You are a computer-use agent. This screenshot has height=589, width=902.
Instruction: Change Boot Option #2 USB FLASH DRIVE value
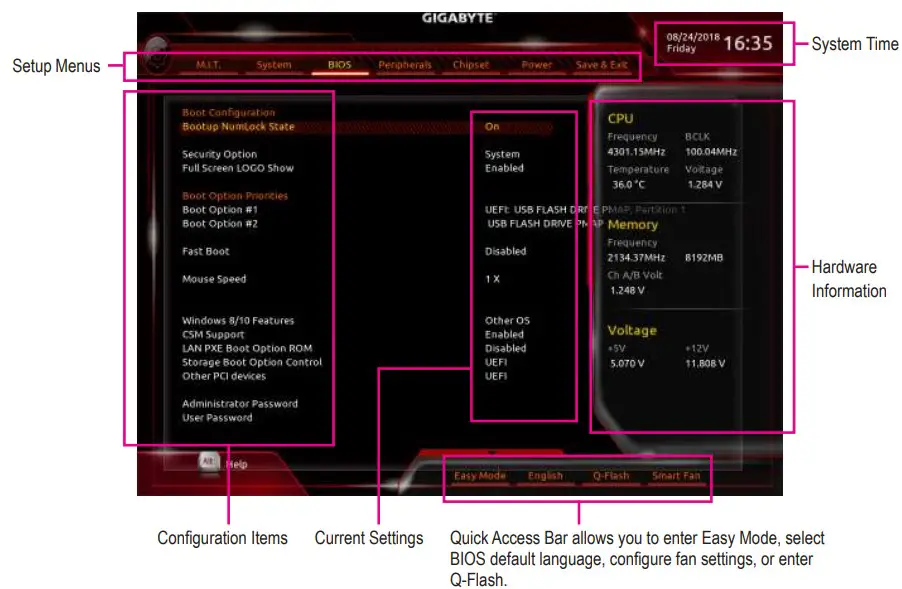[x=544, y=224]
